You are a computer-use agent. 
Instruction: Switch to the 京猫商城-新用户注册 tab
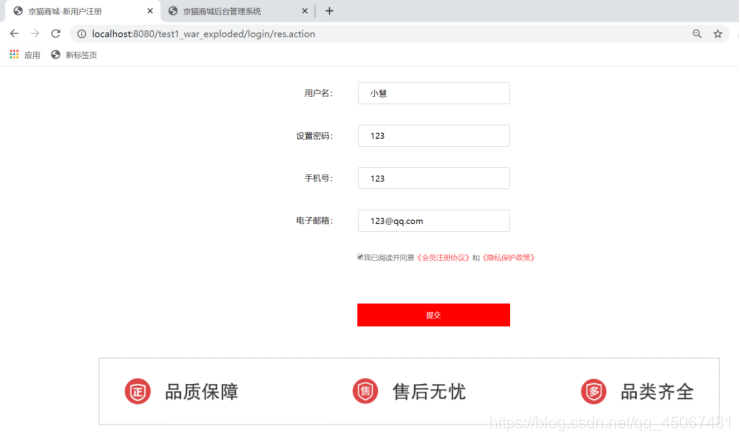(83, 11)
